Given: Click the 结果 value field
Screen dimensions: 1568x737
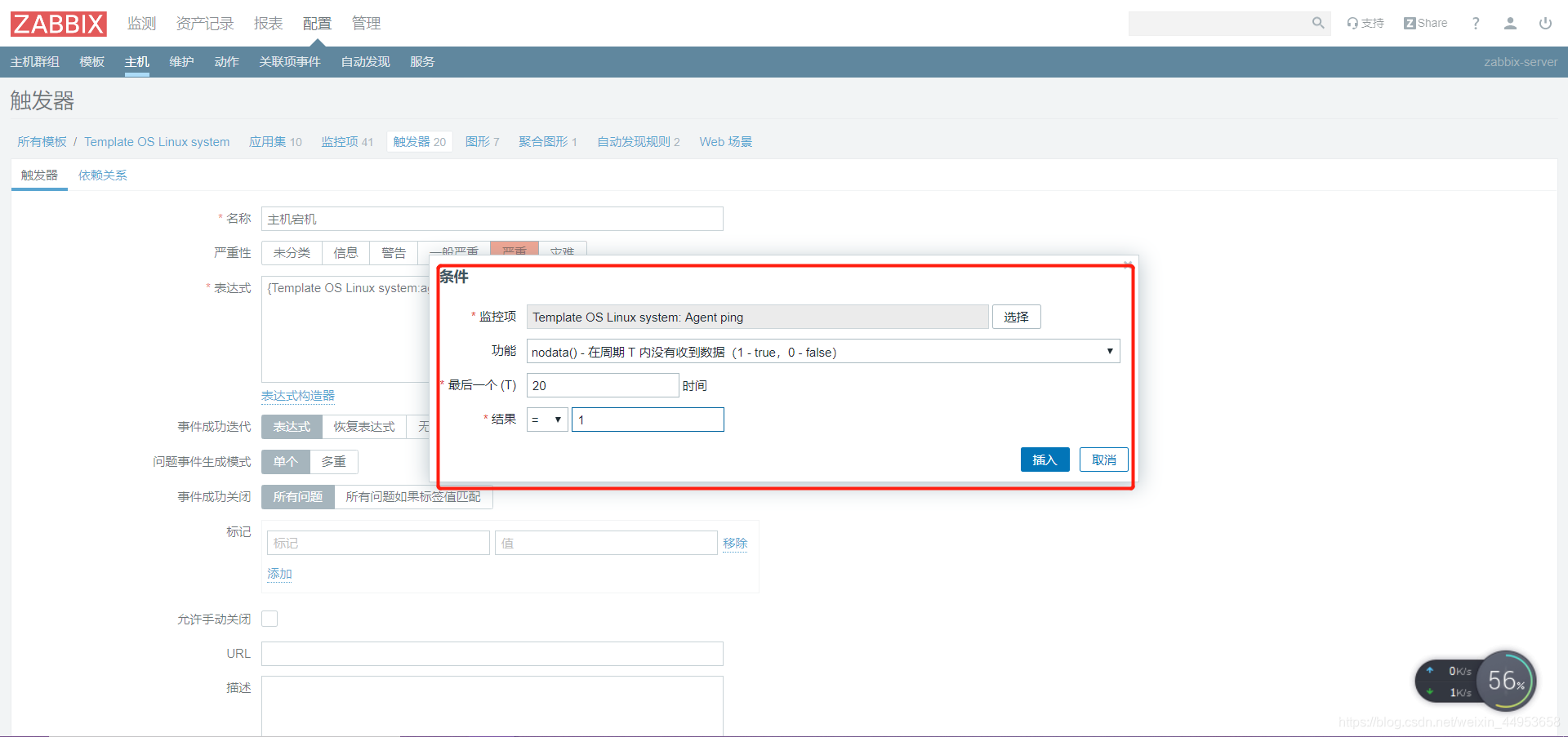Looking at the screenshot, I should (x=648, y=420).
